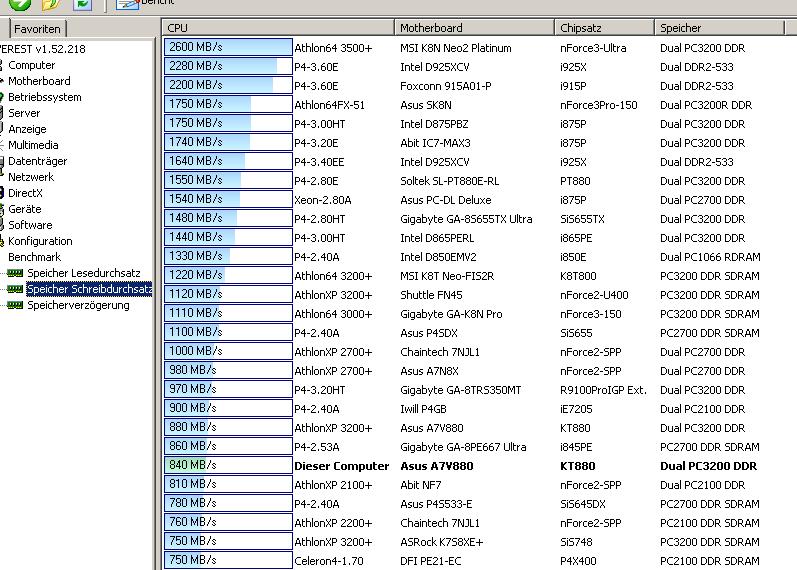Screen dimensions: 797x570
Task: Open the Multimedia tree item
Action: coord(33,145)
